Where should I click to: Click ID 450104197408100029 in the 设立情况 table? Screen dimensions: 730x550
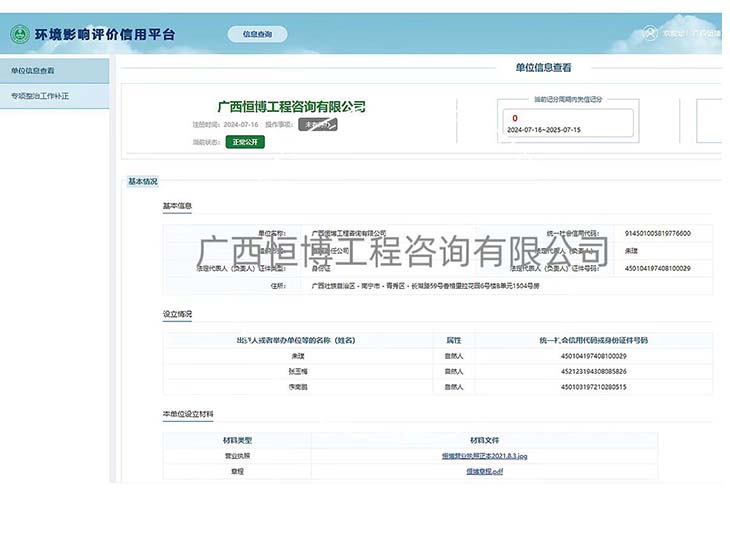click(594, 356)
